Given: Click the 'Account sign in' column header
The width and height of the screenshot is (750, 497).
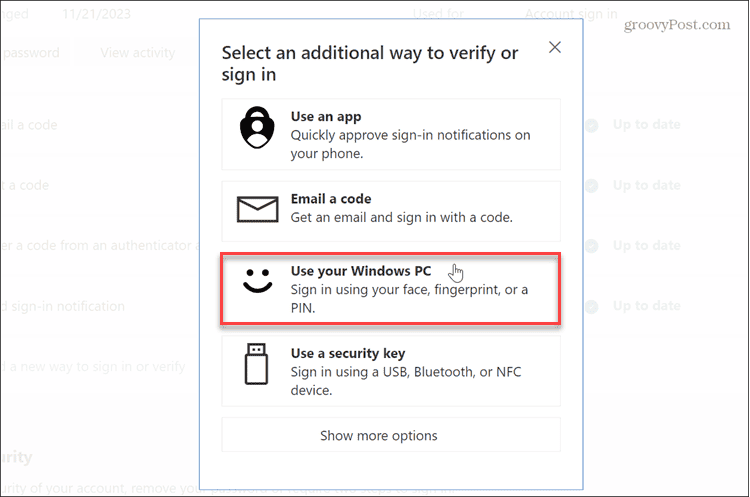Looking at the screenshot, I should coord(571,14).
